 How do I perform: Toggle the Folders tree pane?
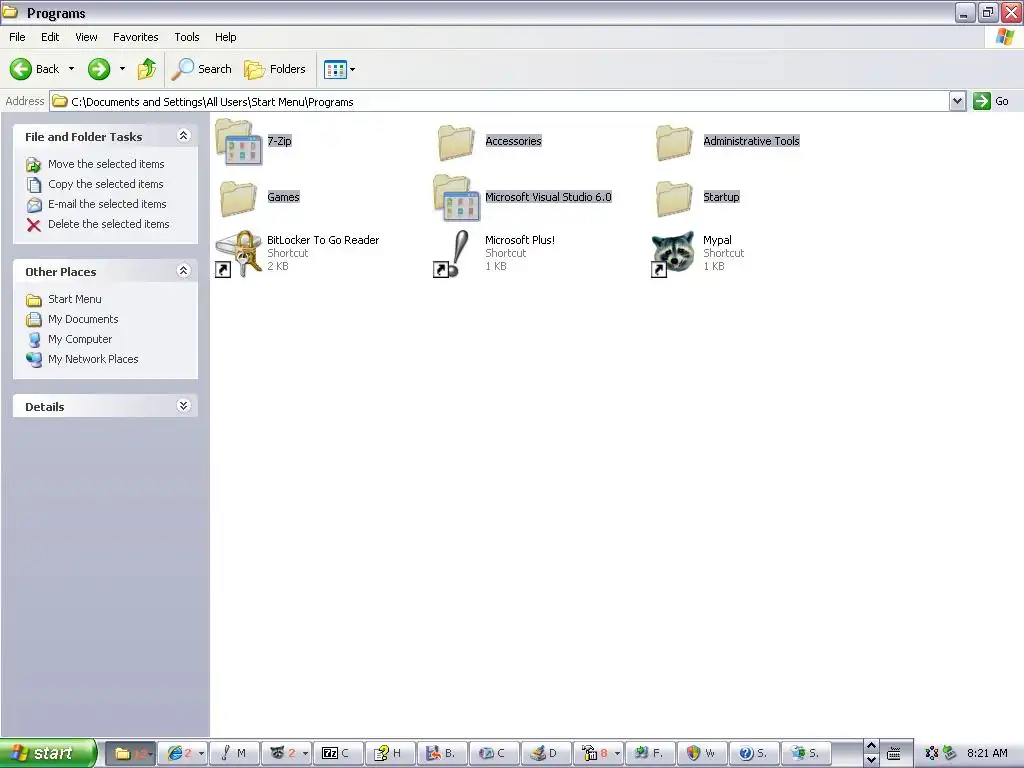coord(274,69)
